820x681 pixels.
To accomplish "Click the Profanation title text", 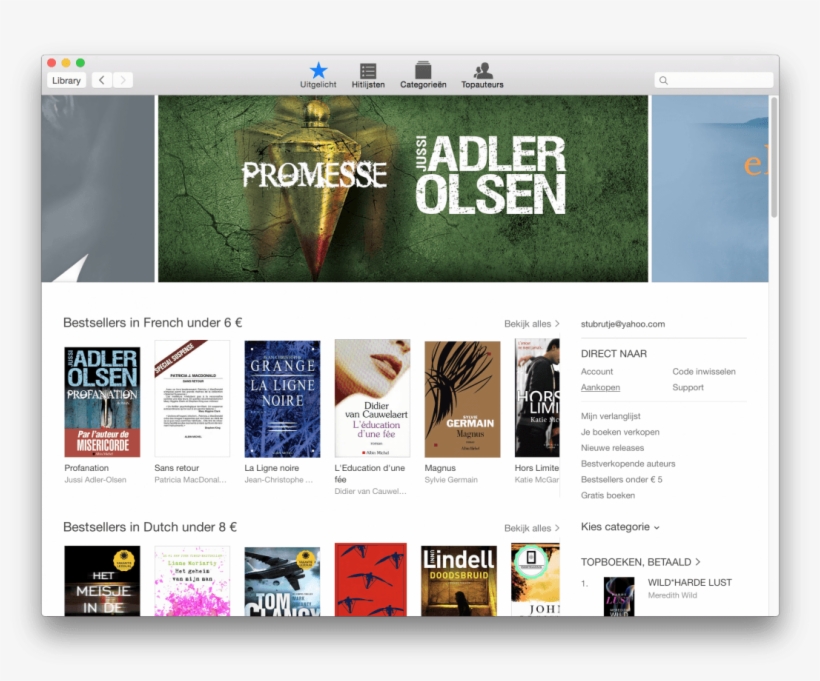I will click(86, 468).
